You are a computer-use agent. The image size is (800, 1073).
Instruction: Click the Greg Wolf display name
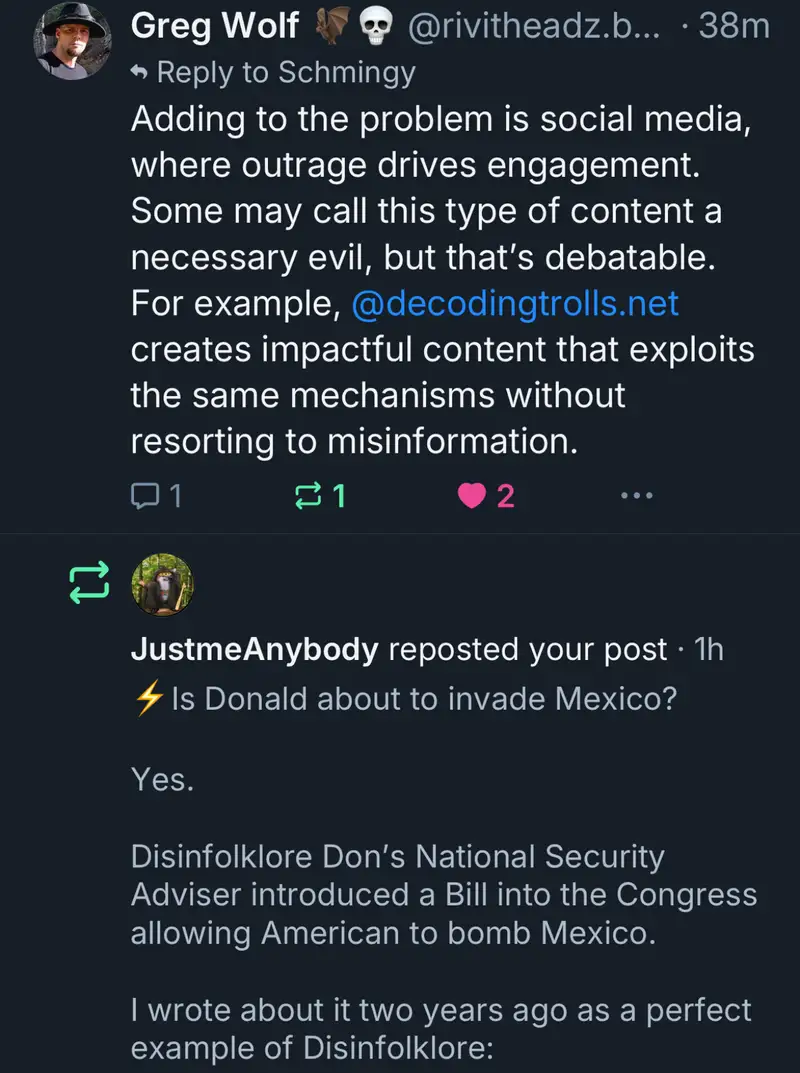215,25
